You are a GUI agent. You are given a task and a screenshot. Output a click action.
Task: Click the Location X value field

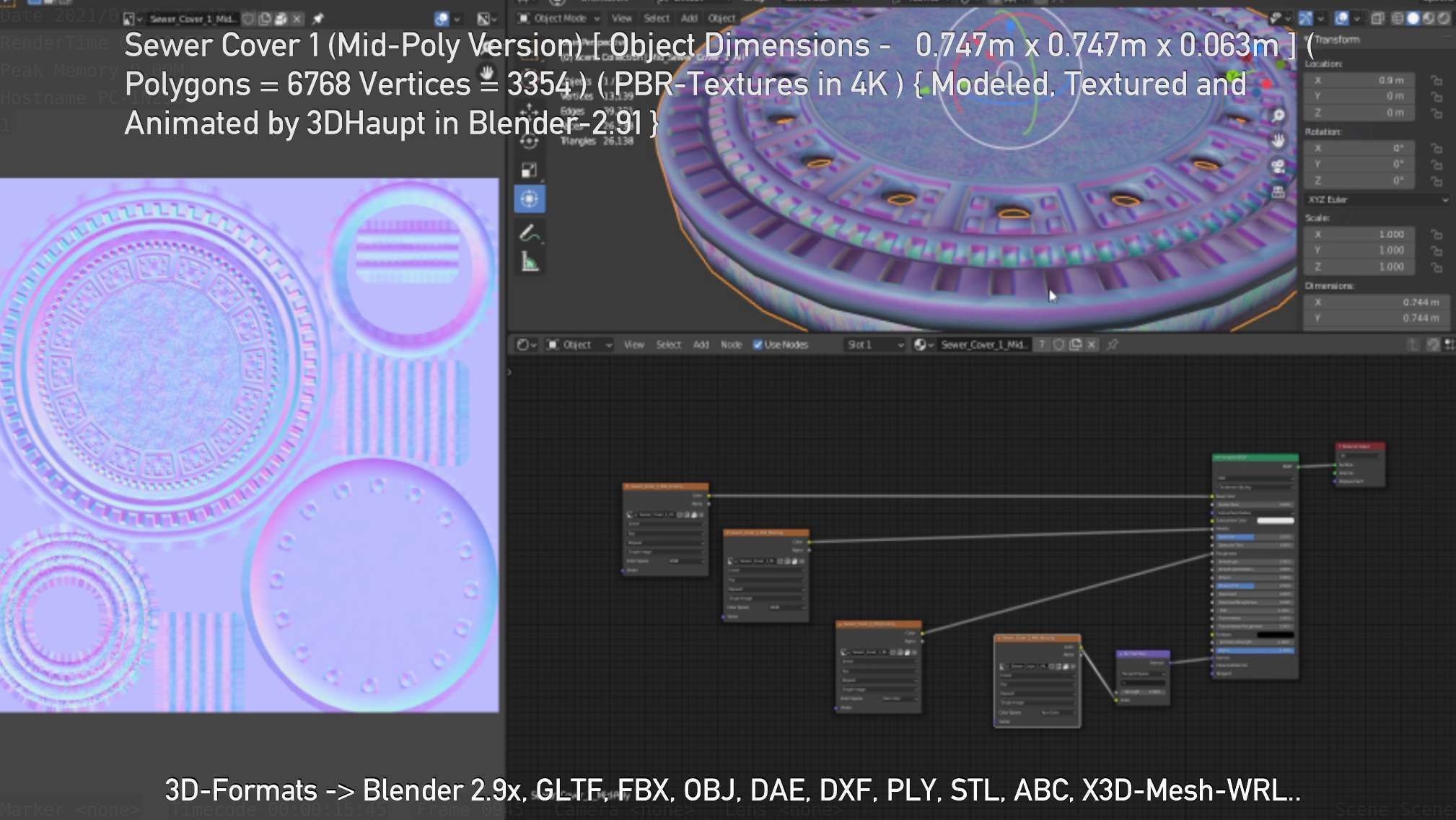[x=1359, y=80]
